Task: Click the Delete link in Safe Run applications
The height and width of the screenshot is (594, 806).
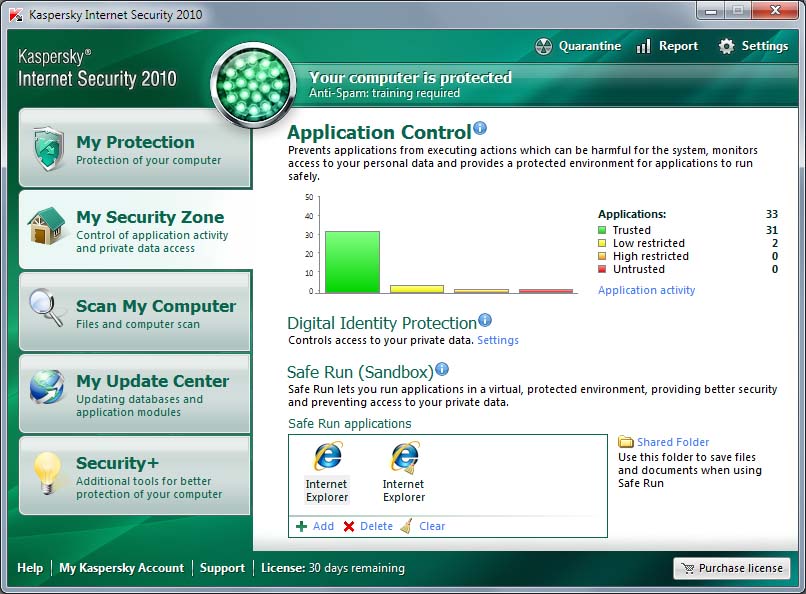Action: (376, 526)
